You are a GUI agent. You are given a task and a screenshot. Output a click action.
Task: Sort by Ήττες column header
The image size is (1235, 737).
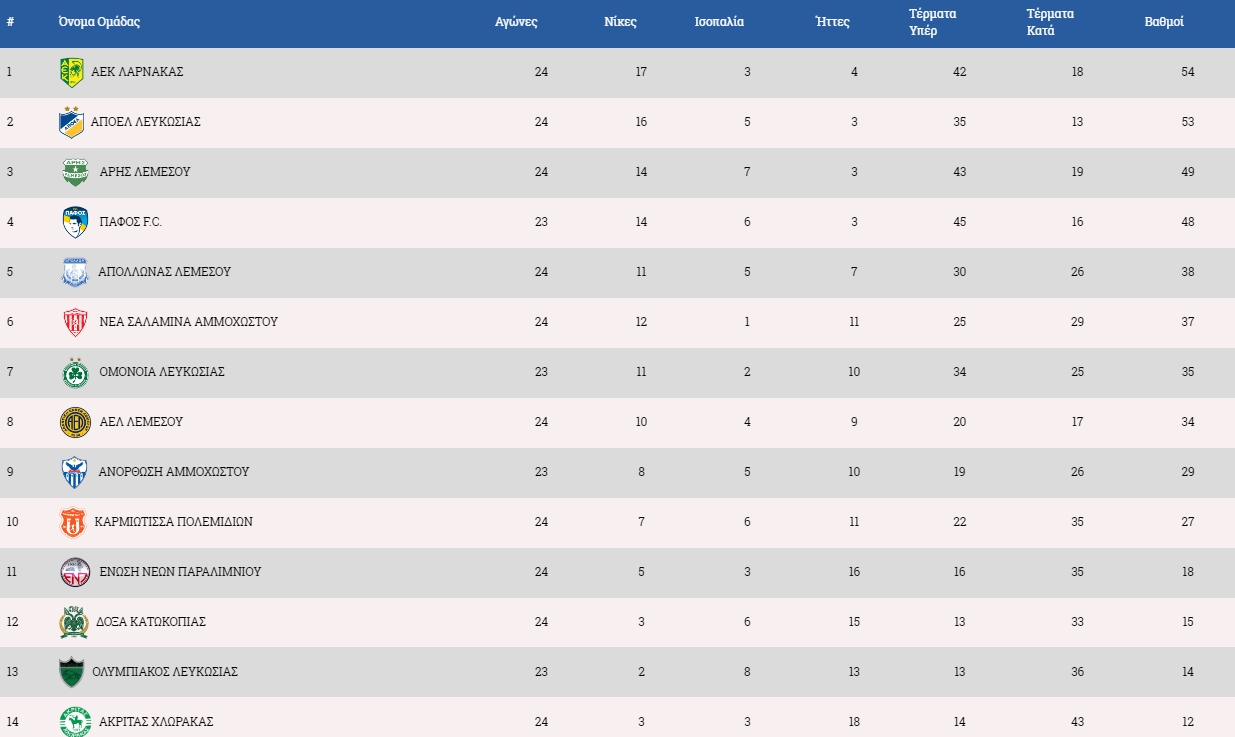832,21
